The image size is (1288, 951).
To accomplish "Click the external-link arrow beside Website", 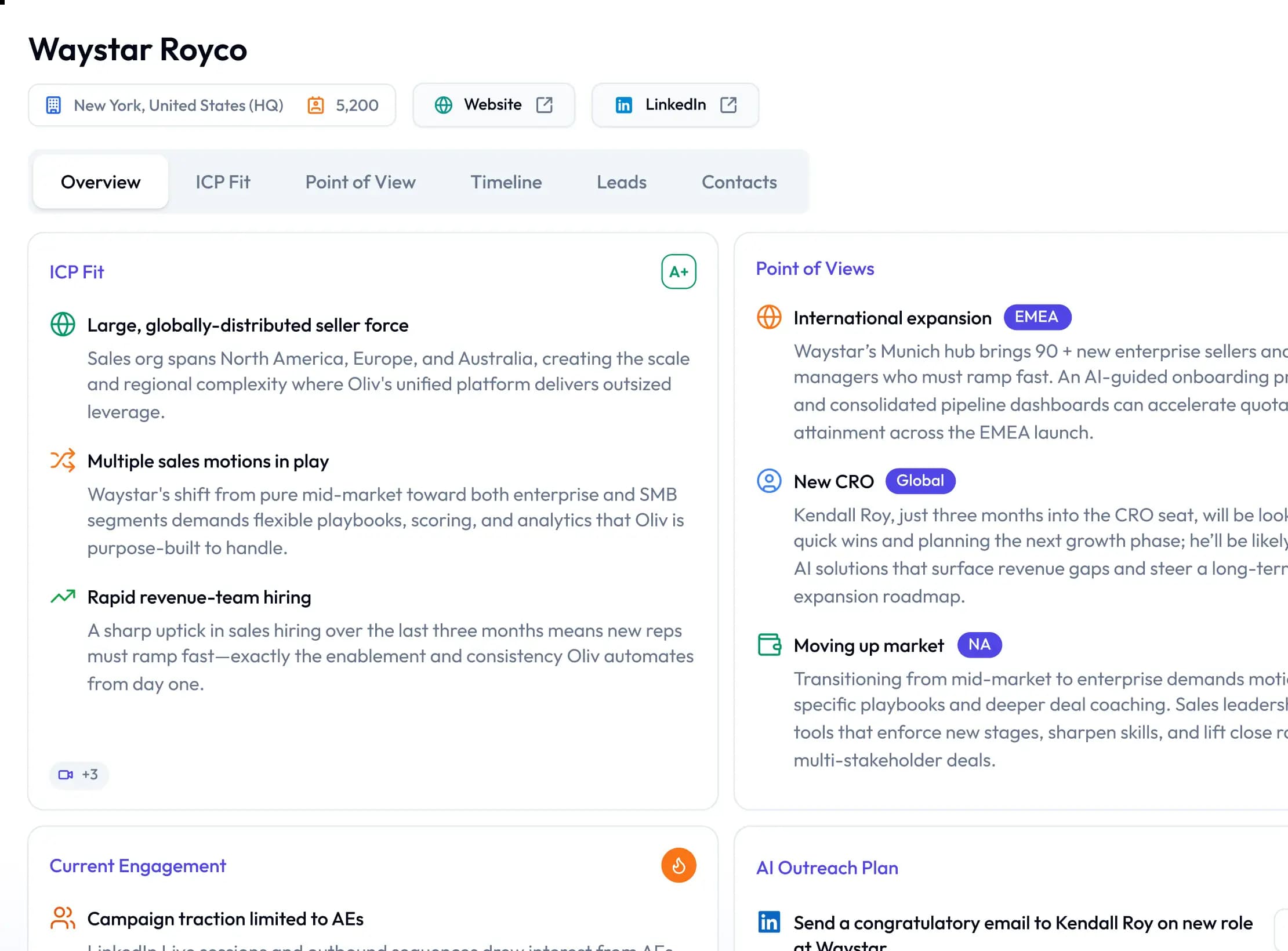I will point(545,105).
